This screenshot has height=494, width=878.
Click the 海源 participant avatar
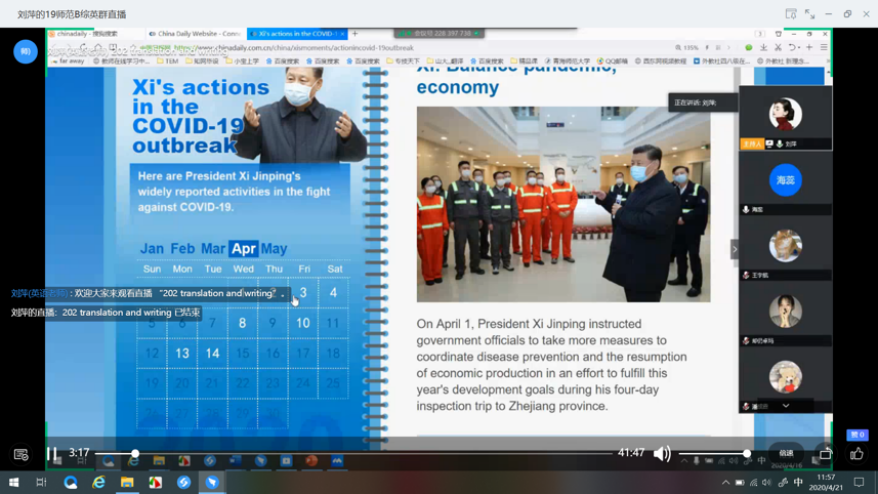coord(785,180)
